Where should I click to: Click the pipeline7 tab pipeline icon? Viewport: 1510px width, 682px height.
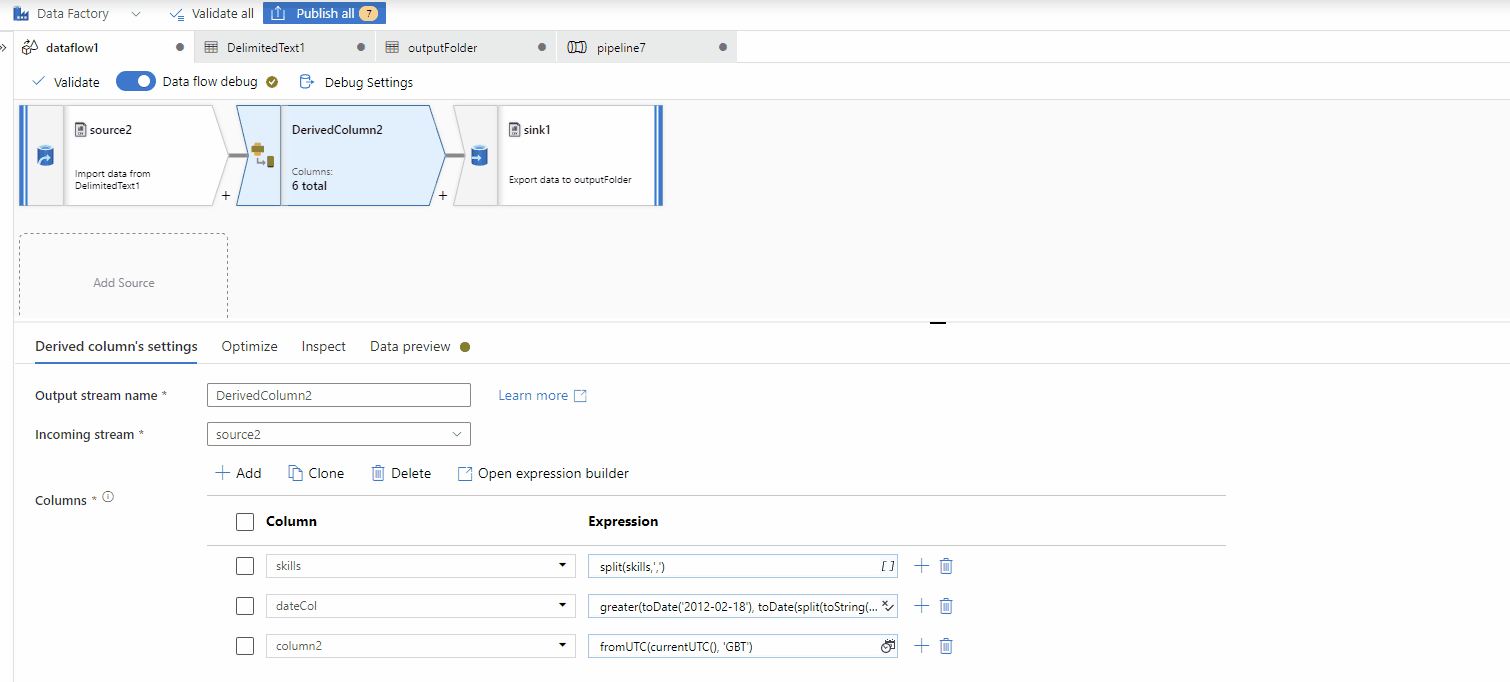(x=577, y=47)
